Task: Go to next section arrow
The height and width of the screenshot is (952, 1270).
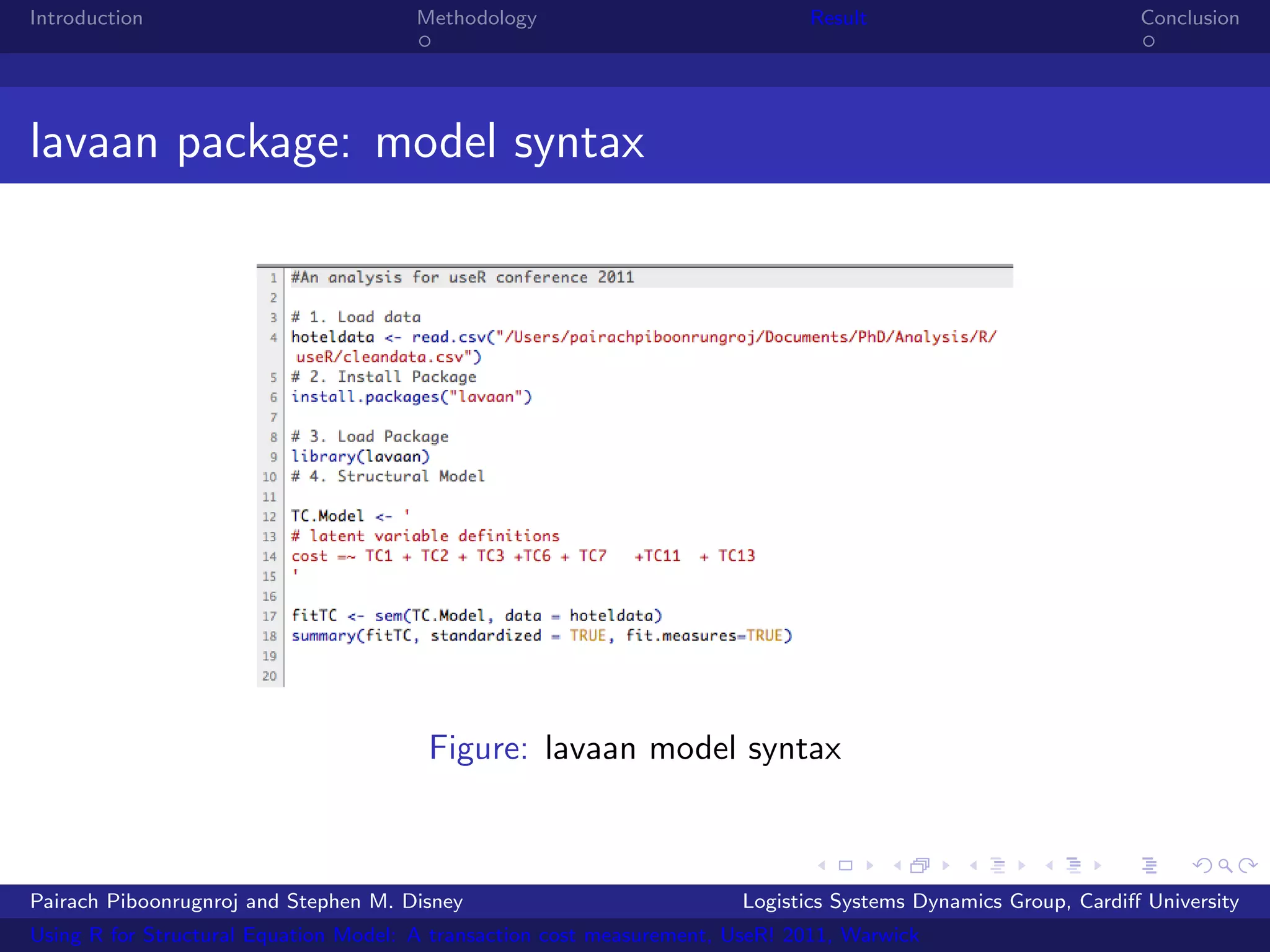Action: (x=1098, y=865)
